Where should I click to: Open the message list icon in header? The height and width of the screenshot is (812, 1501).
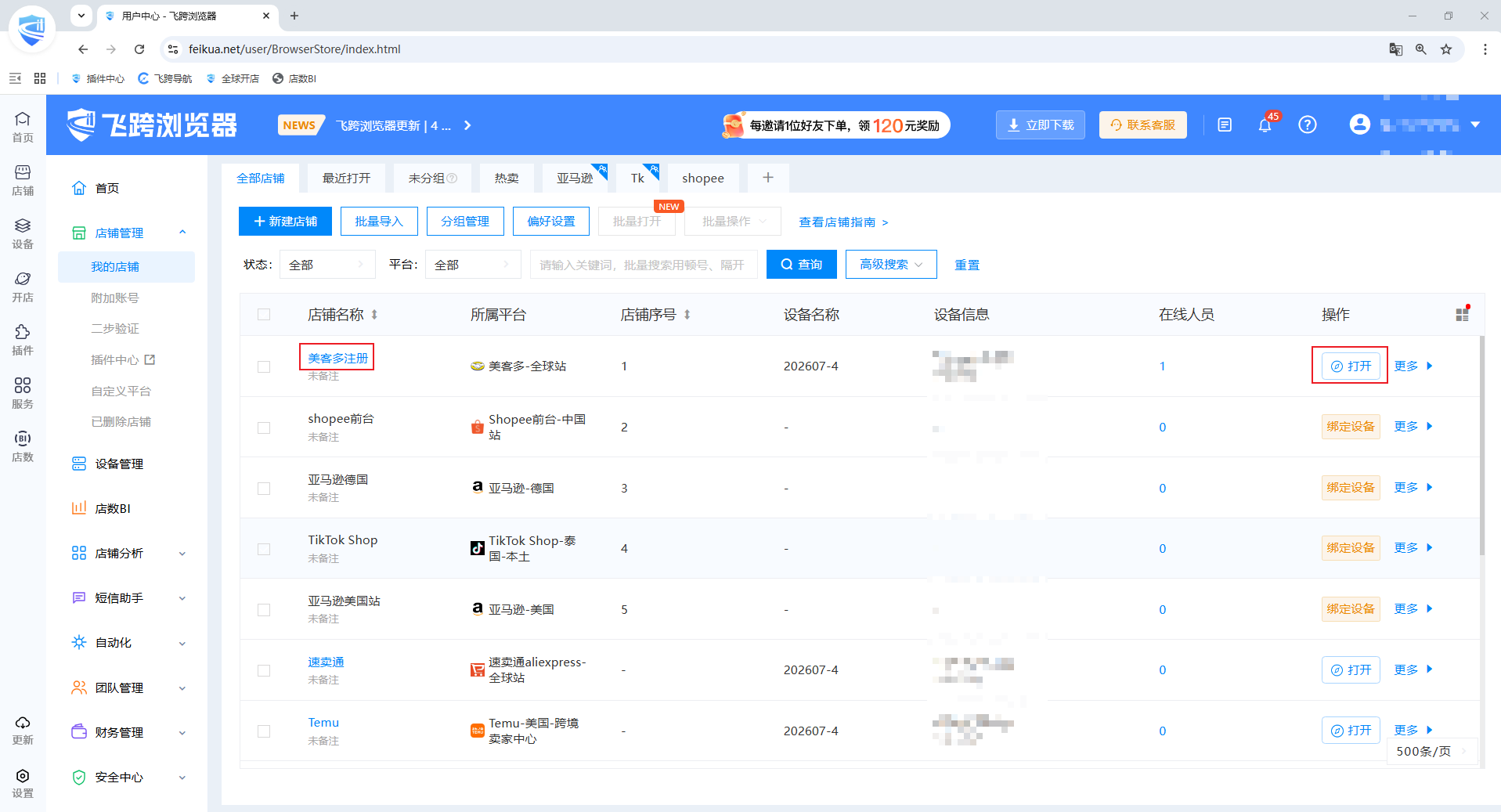tap(1225, 125)
